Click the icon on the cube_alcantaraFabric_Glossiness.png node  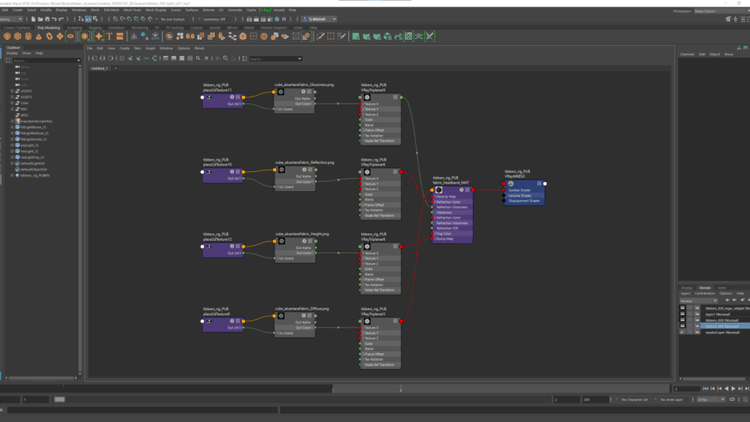point(281,92)
